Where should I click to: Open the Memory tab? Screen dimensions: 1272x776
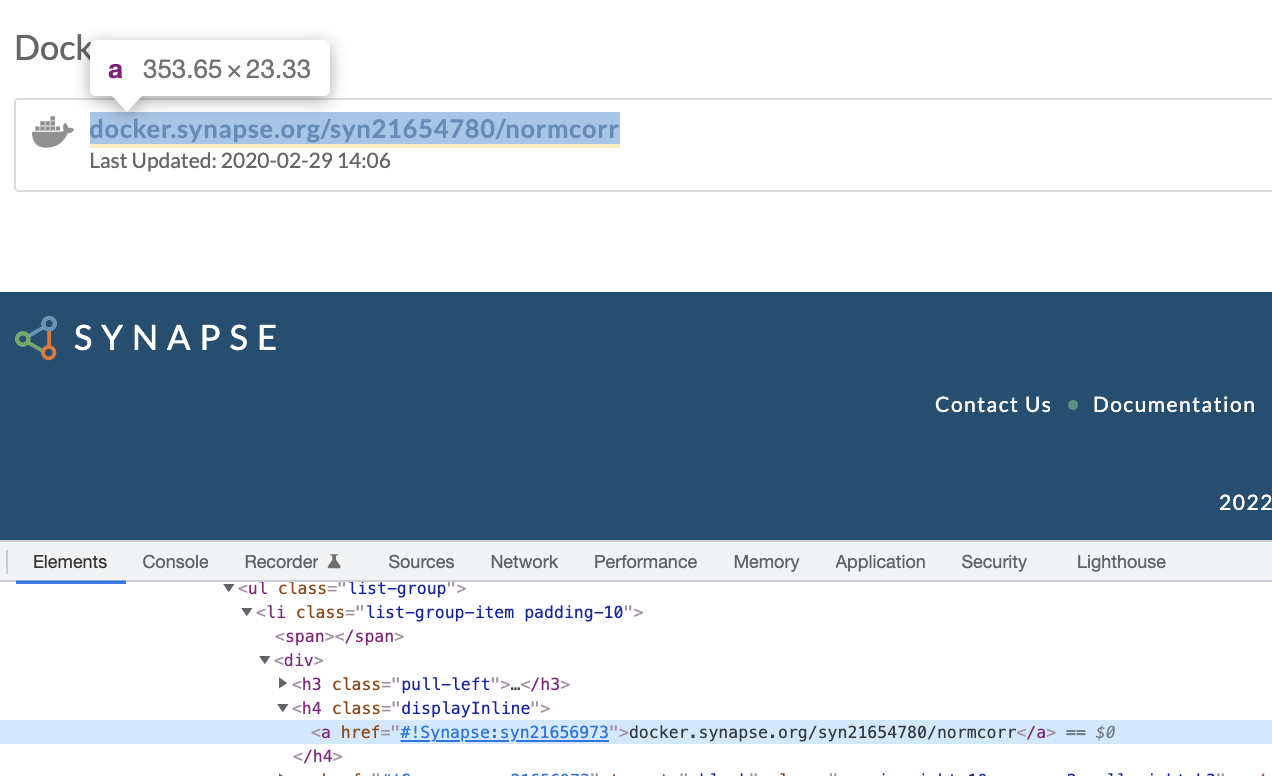coord(766,562)
